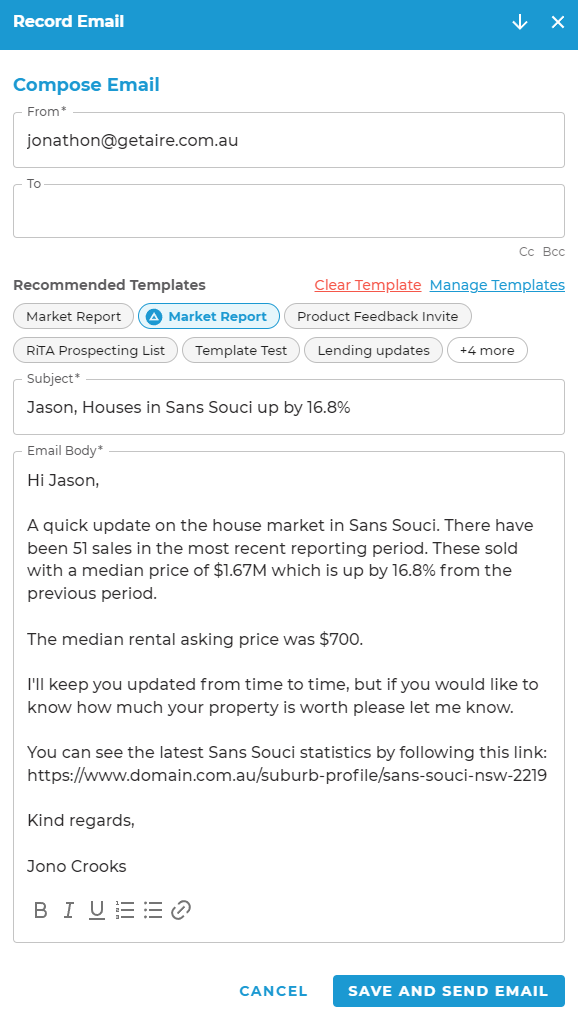
Task: Open the Manage Templates link
Action: pos(497,285)
